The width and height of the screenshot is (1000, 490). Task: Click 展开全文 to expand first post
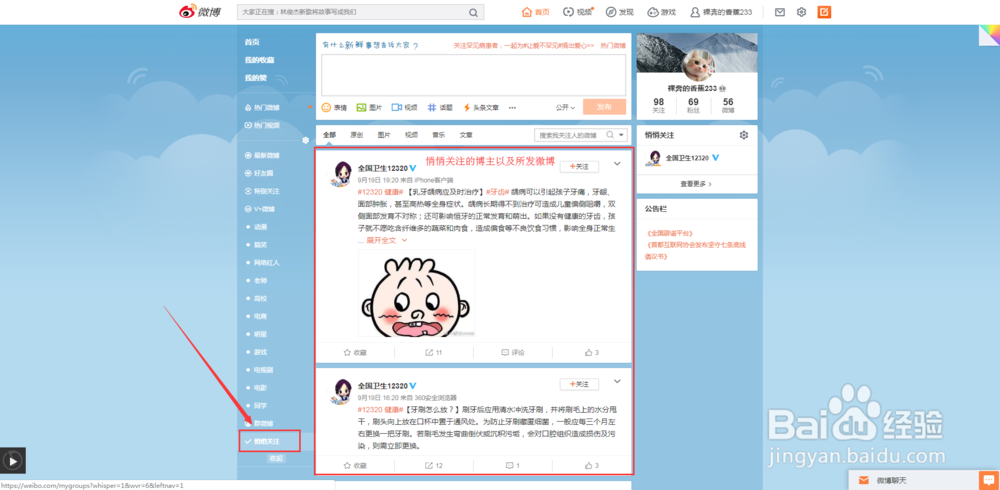coord(386,241)
